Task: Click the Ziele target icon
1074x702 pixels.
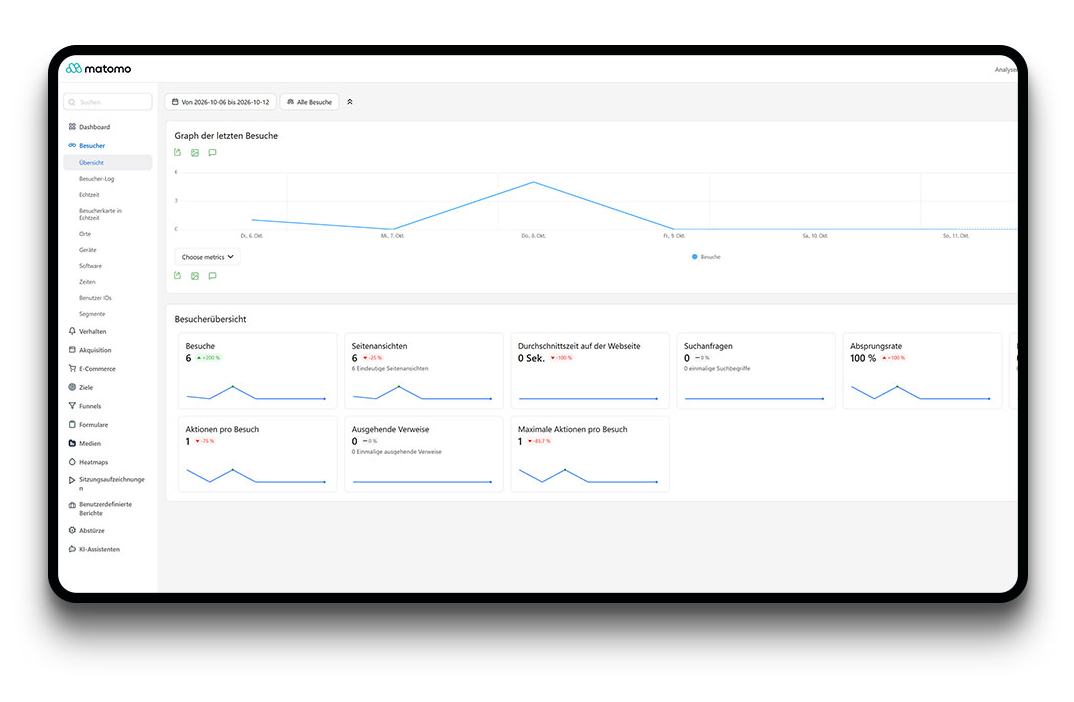Action: tap(72, 387)
